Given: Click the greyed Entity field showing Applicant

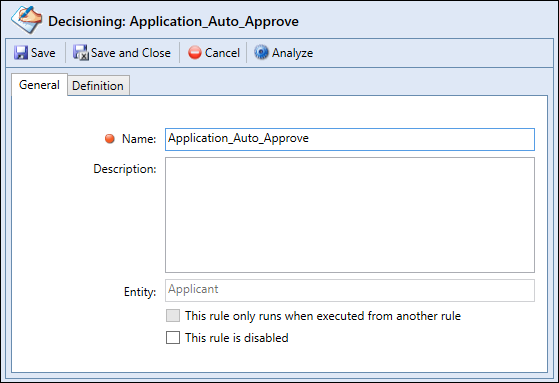Looking at the screenshot, I should (350, 290).
